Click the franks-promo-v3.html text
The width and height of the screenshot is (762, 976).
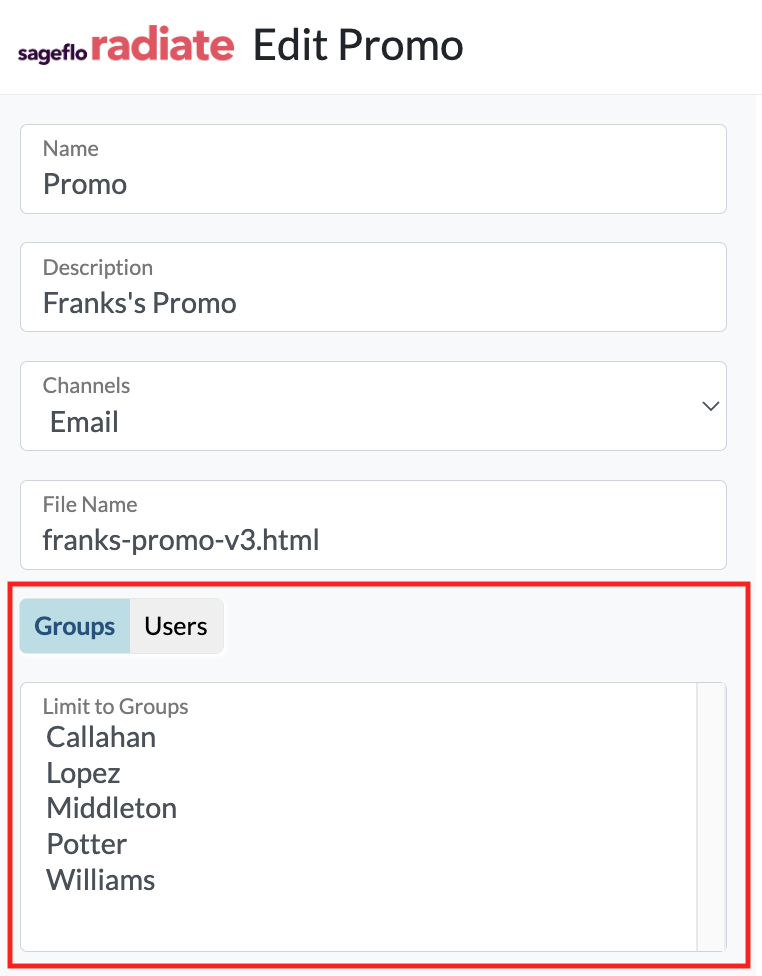[181, 540]
